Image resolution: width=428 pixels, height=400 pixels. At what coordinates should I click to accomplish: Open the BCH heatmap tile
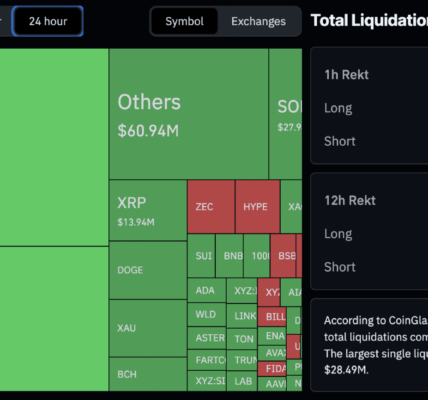[148, 374]
